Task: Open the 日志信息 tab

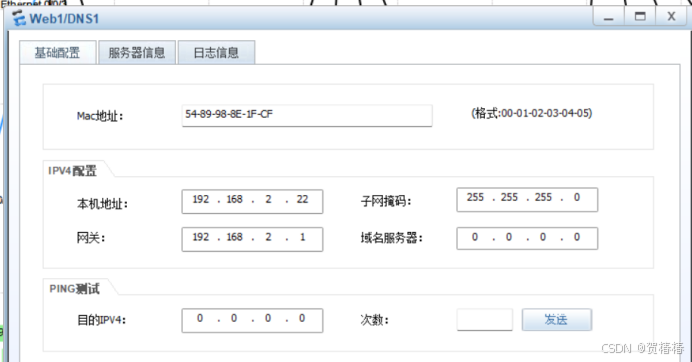Action: pyautogui.click(x=216, y=53)
